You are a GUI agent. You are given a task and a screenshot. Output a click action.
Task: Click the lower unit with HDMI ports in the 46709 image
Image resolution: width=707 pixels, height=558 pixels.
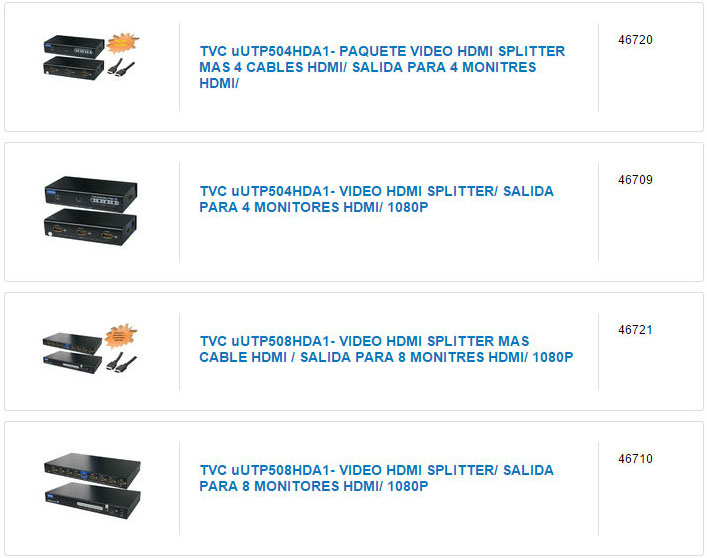90,228
